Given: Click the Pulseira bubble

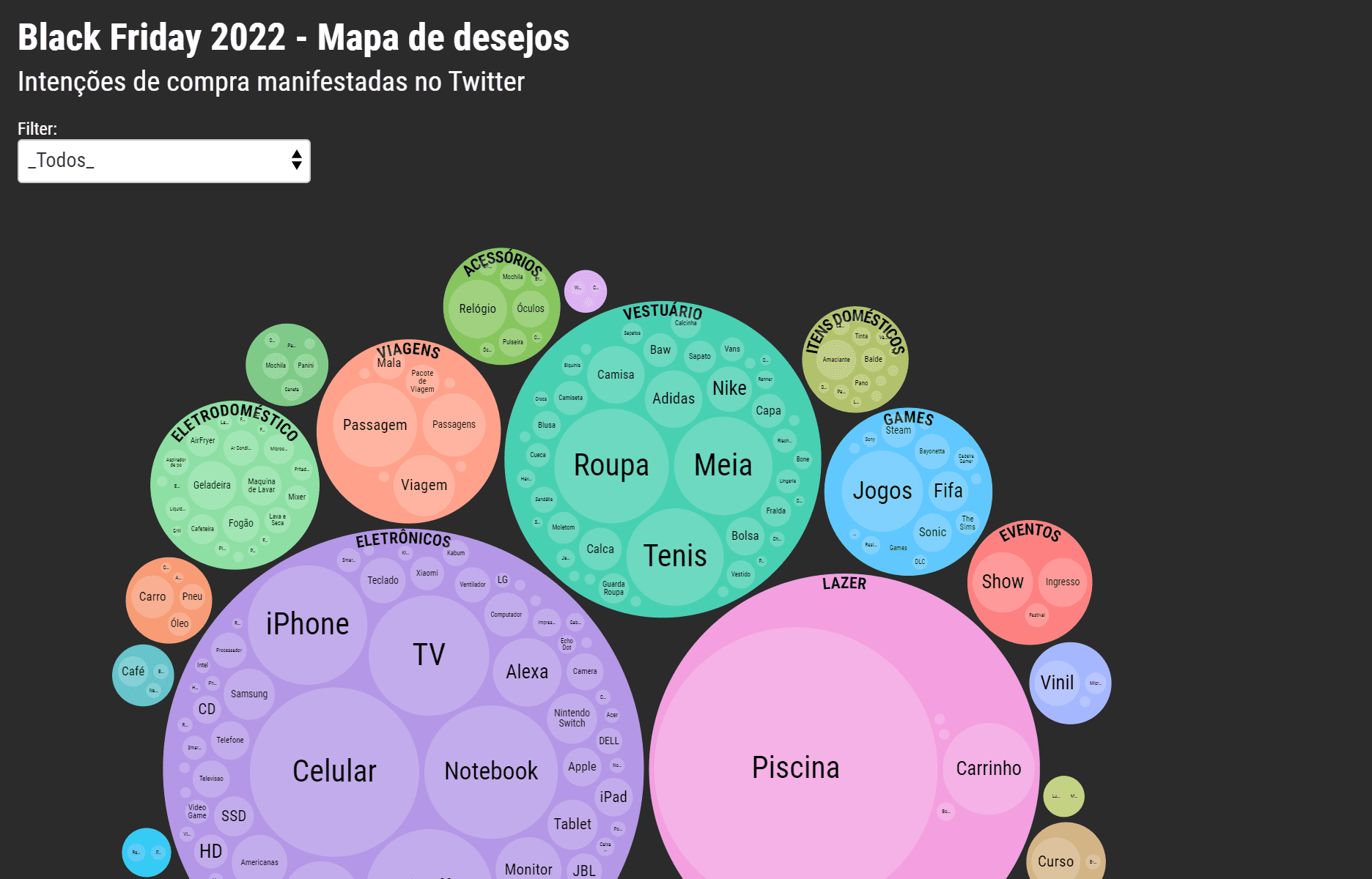Looking at the screenshot, I should [x=513, y=342].
